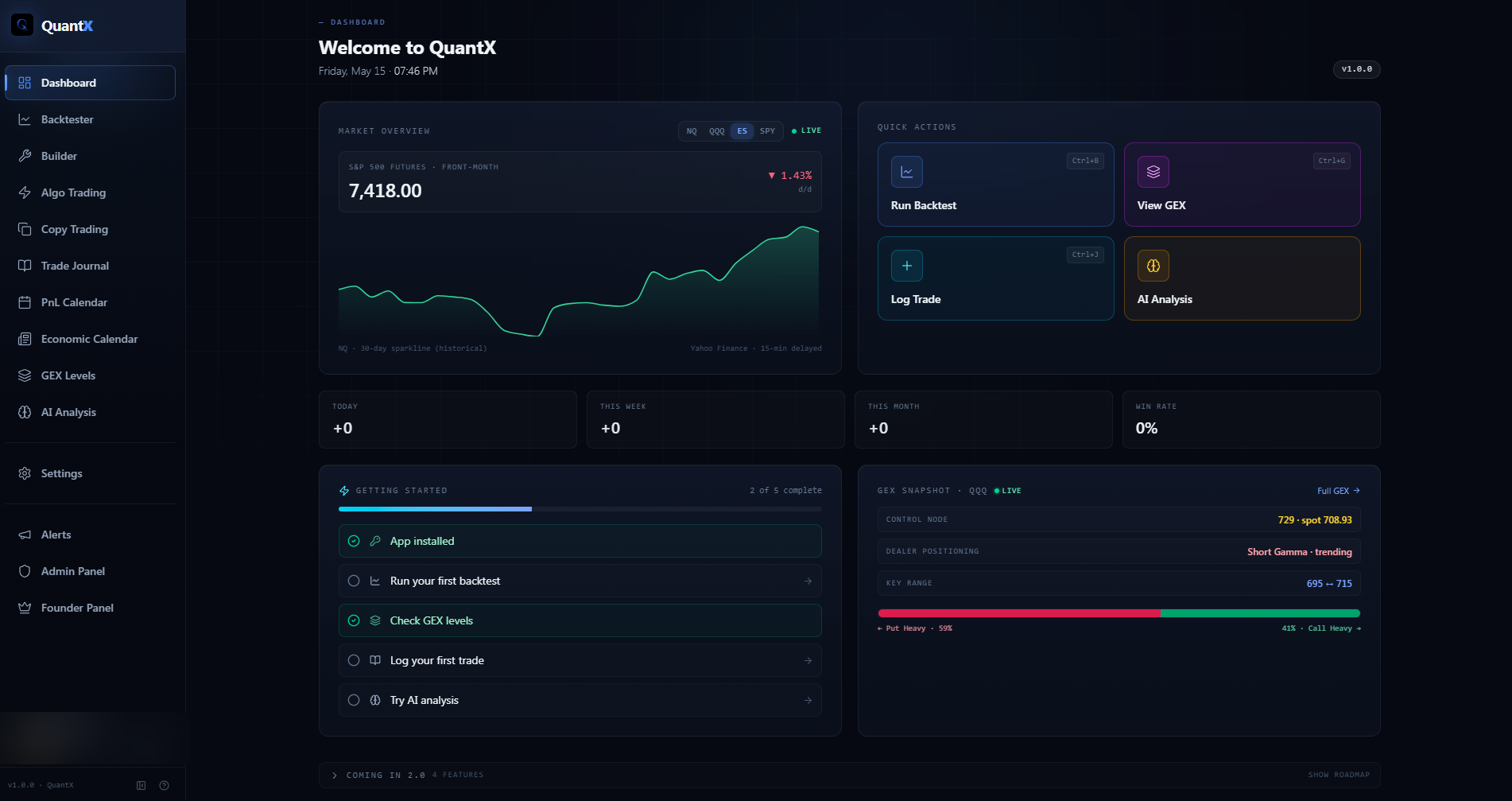
Task: Open the Full GEX link
Action: click(1339, 491)
